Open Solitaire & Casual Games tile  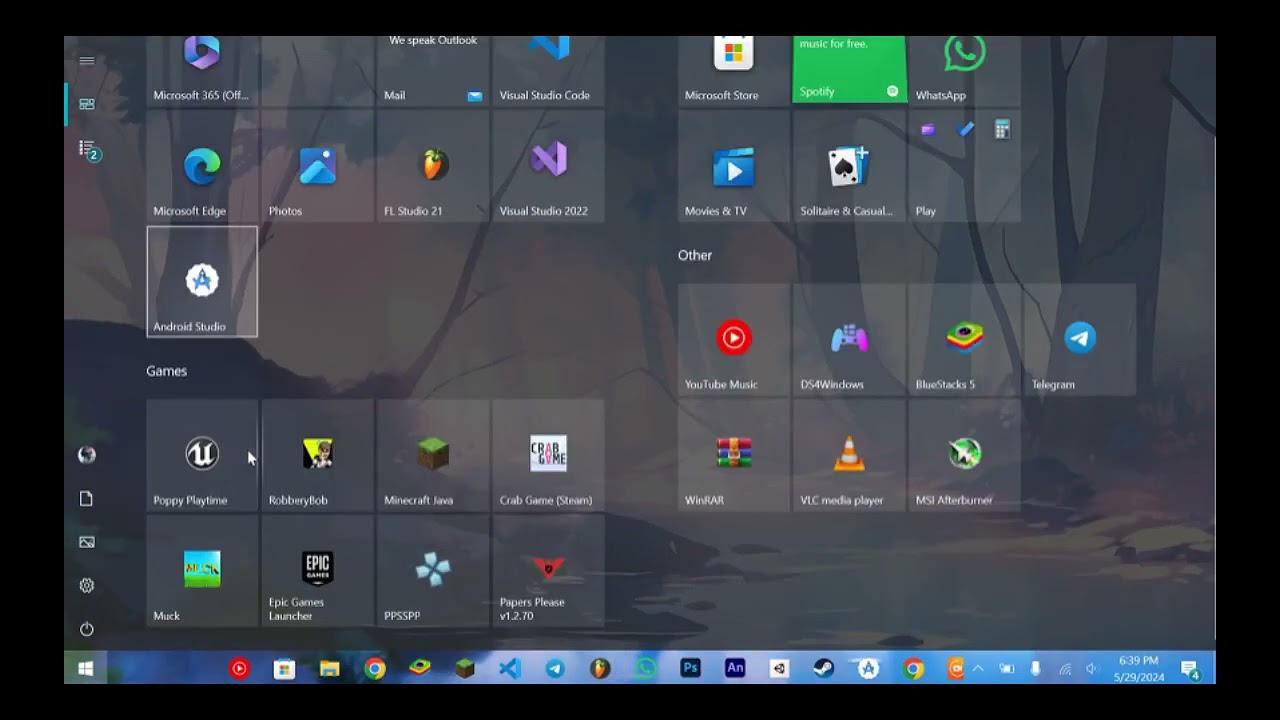pyautogui.click(x=849, y=166)
